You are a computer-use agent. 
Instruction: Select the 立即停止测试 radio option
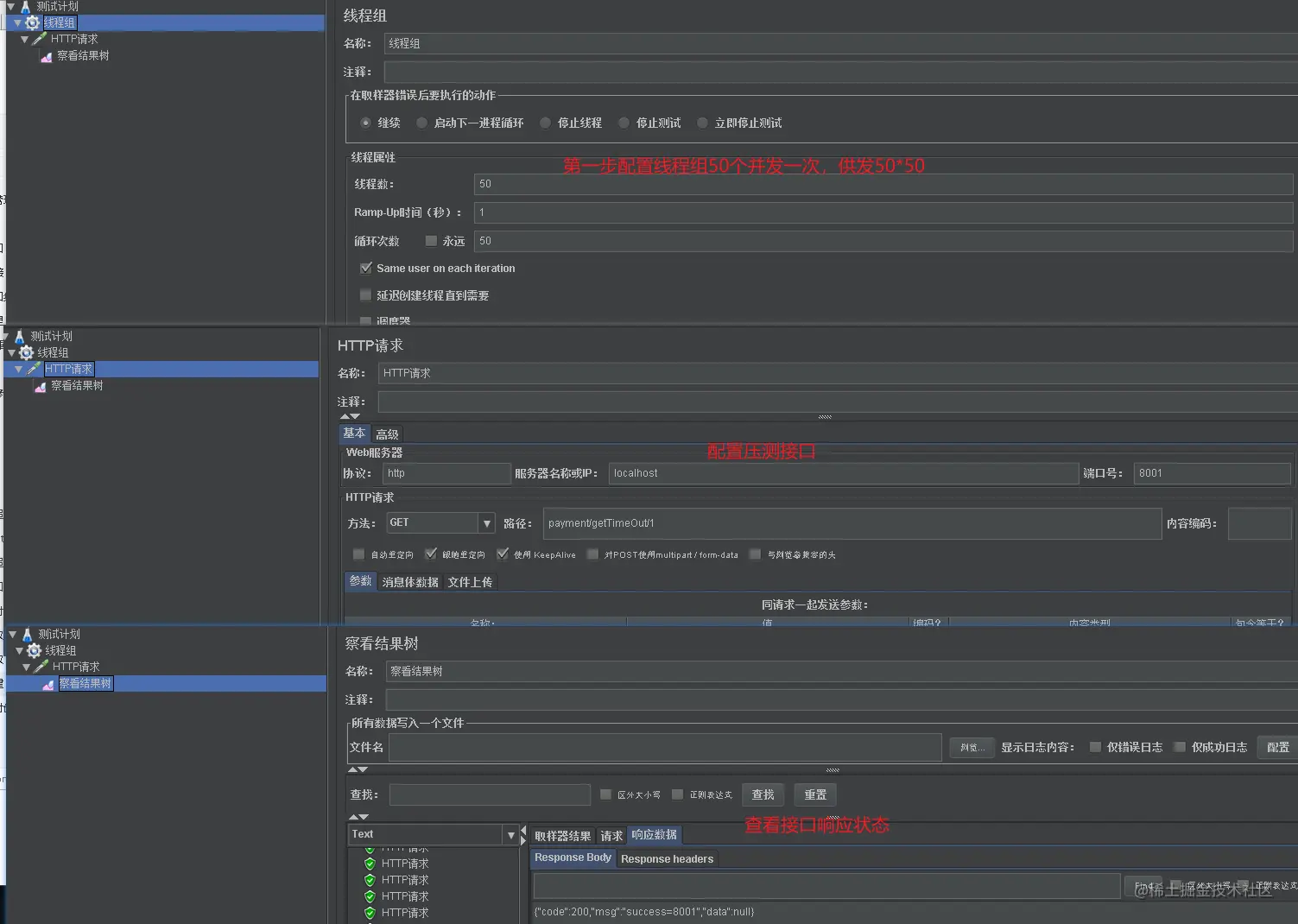pyautogui.click(x=702, y=123)
